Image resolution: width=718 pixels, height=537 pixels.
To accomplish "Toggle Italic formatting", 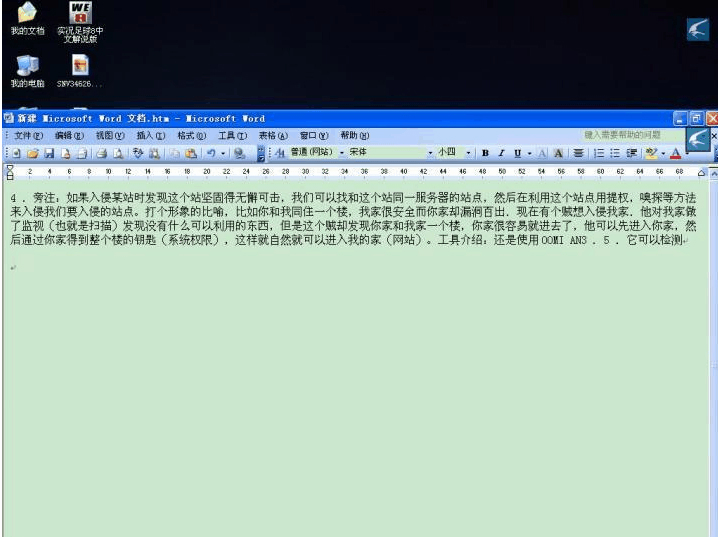I will coord(501,153).
